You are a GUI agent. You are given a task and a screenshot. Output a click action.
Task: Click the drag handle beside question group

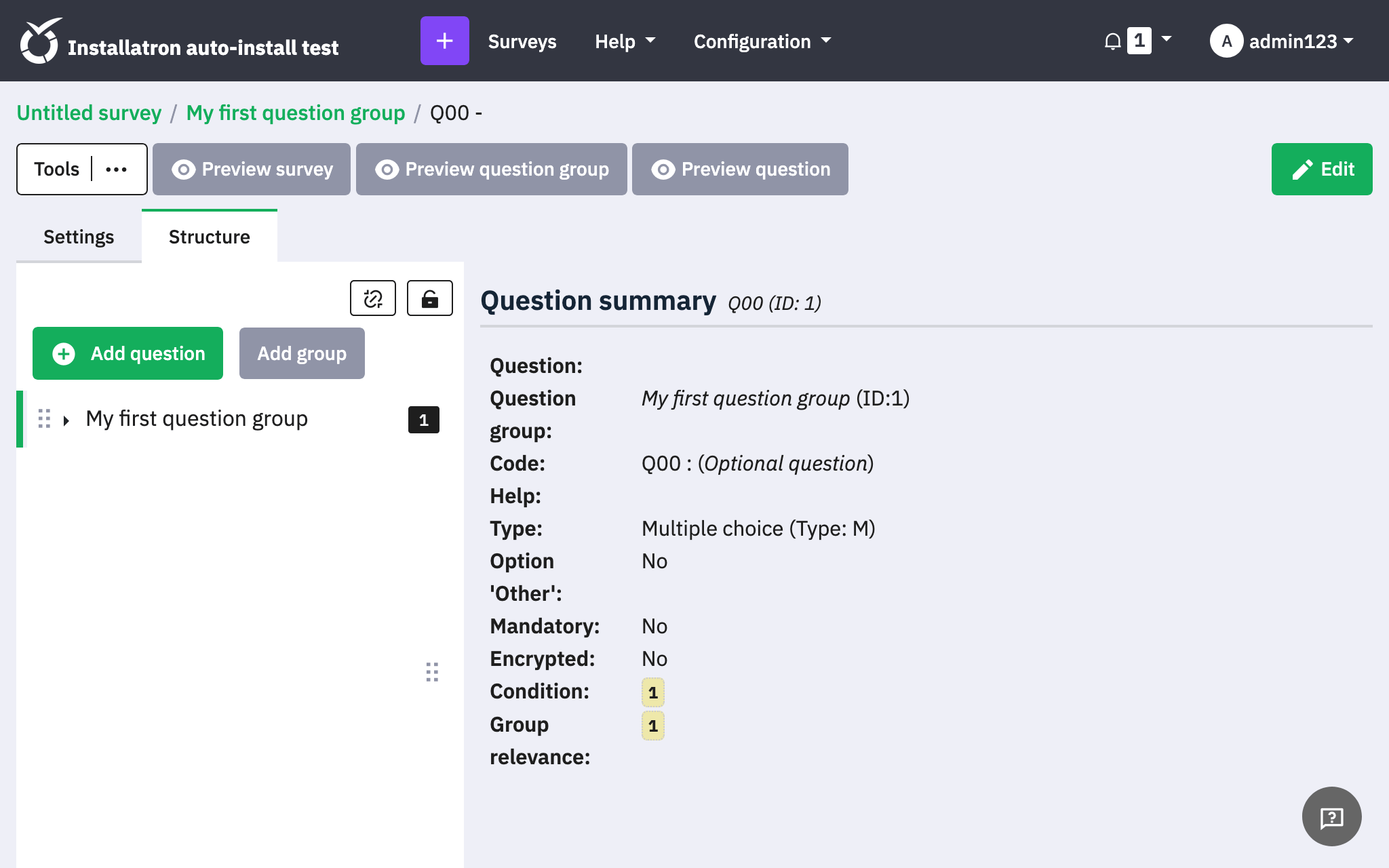[x=44, y=419]
